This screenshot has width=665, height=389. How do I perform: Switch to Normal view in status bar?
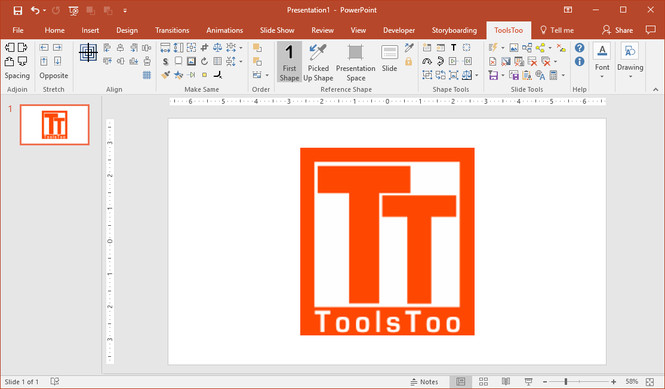tap(461, 381)
